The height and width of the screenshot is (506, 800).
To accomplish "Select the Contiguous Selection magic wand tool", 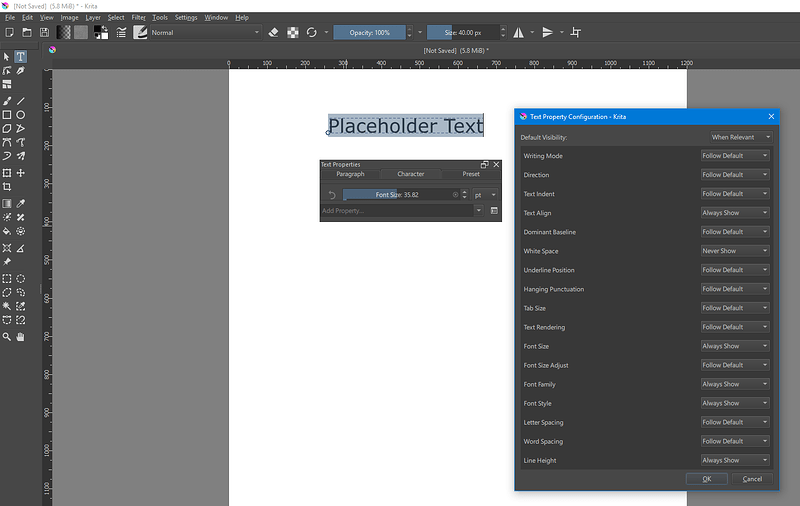I will coord(7,306).
